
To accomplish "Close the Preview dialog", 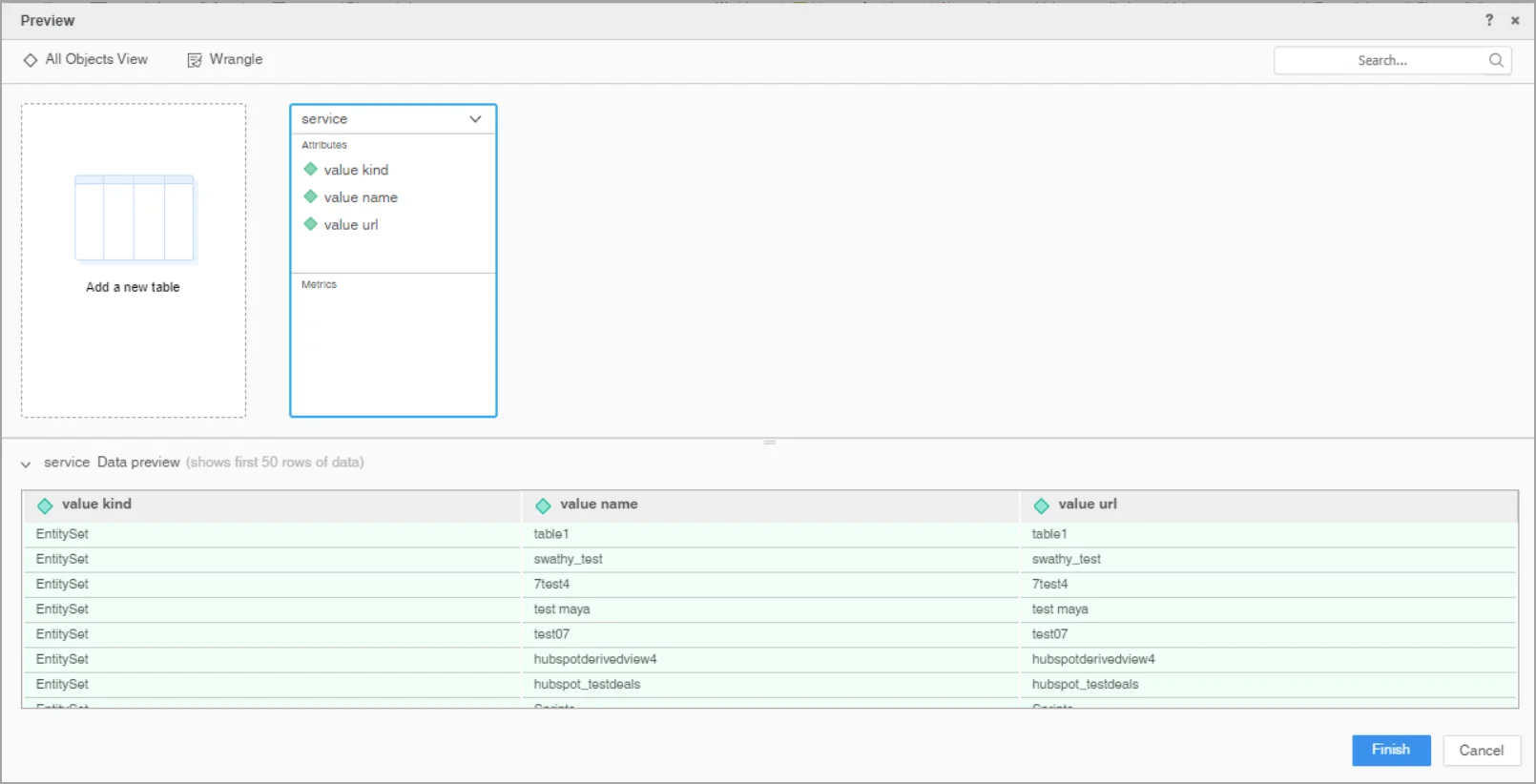I will [x=1515, y=20].
